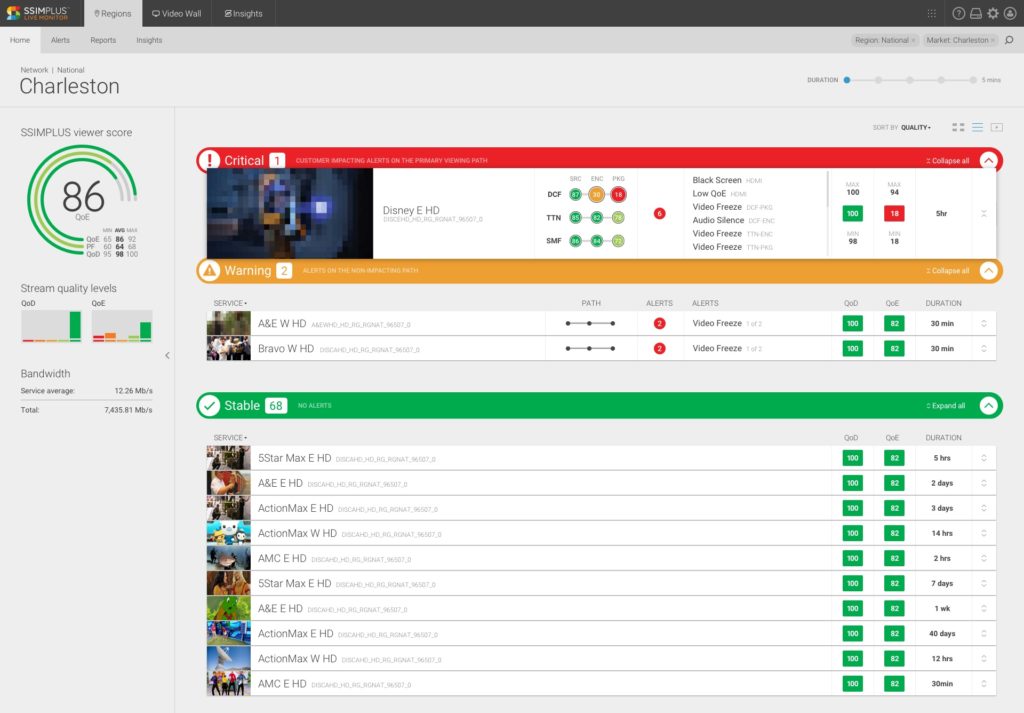Viewport: 1024px width, 713px height.
Task: Open the user profile icon
Action: [1010, 13]
